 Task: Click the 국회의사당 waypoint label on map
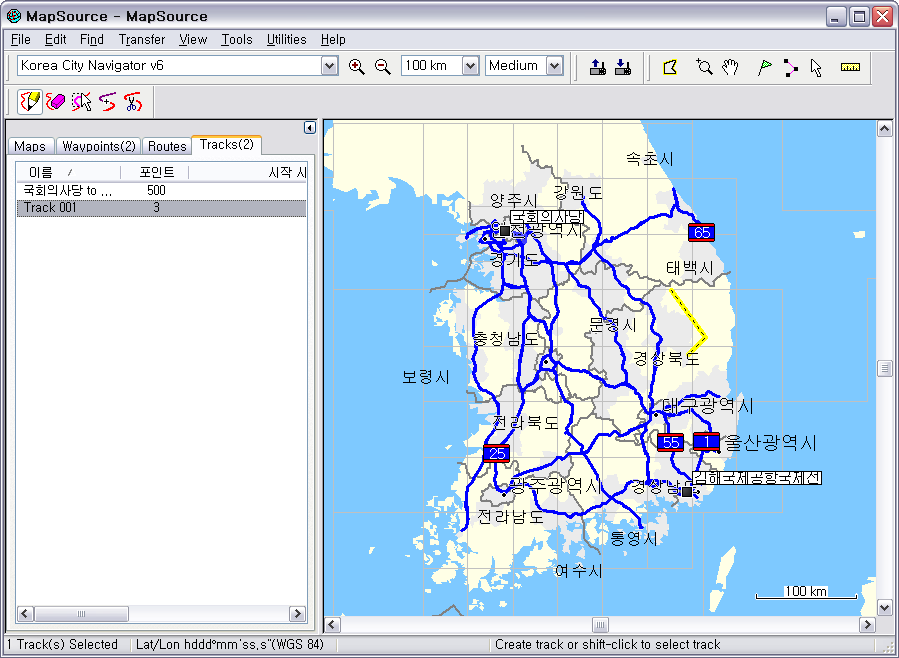(547, 217)
